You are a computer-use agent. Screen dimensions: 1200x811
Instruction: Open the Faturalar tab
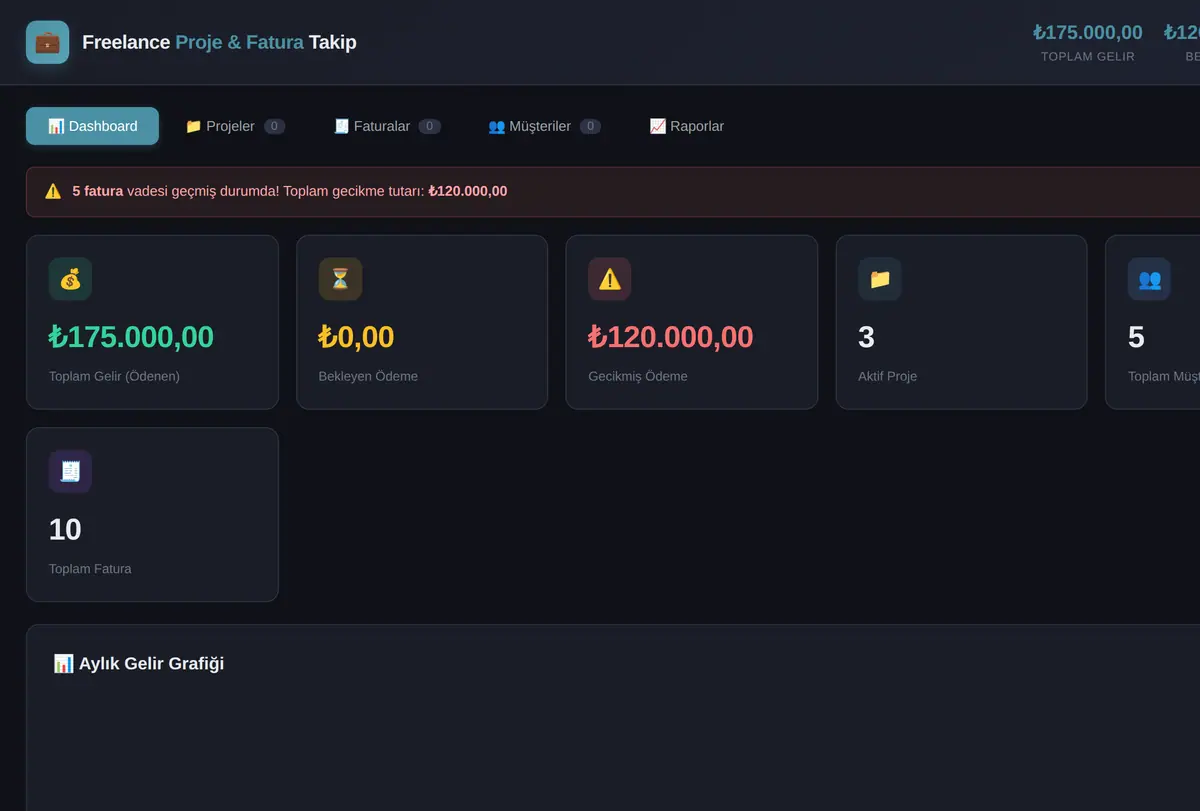click(x=387, y=126)
